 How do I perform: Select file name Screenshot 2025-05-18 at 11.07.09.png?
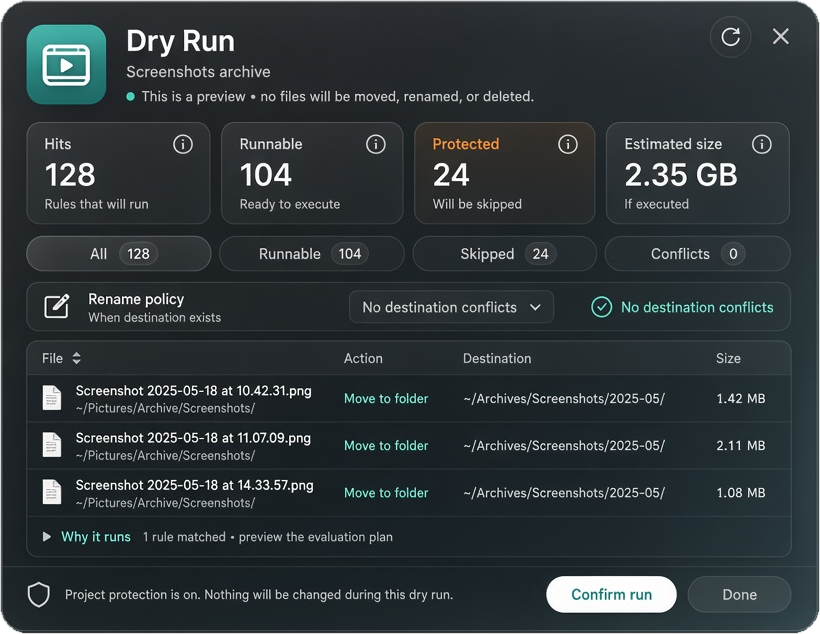click(x=193, y=438)
